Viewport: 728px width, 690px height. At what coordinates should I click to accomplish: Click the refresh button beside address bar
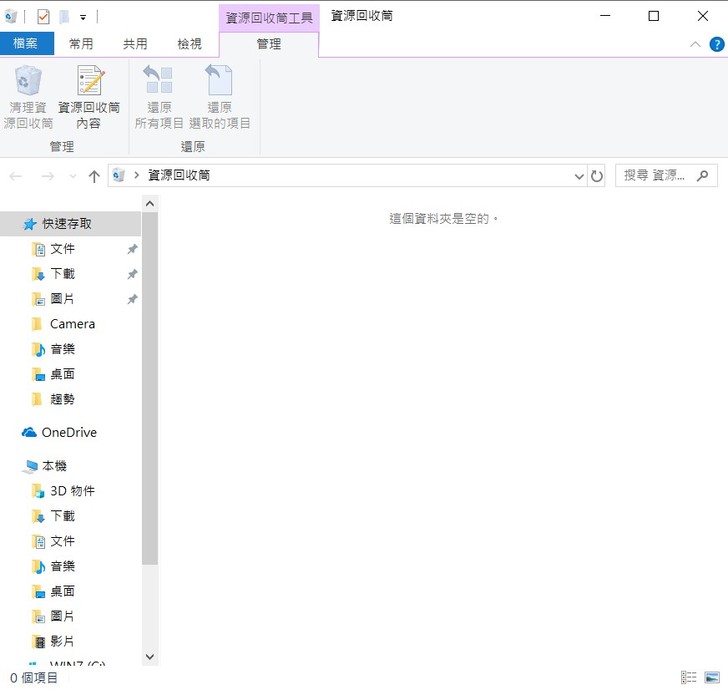coord(597,176)
